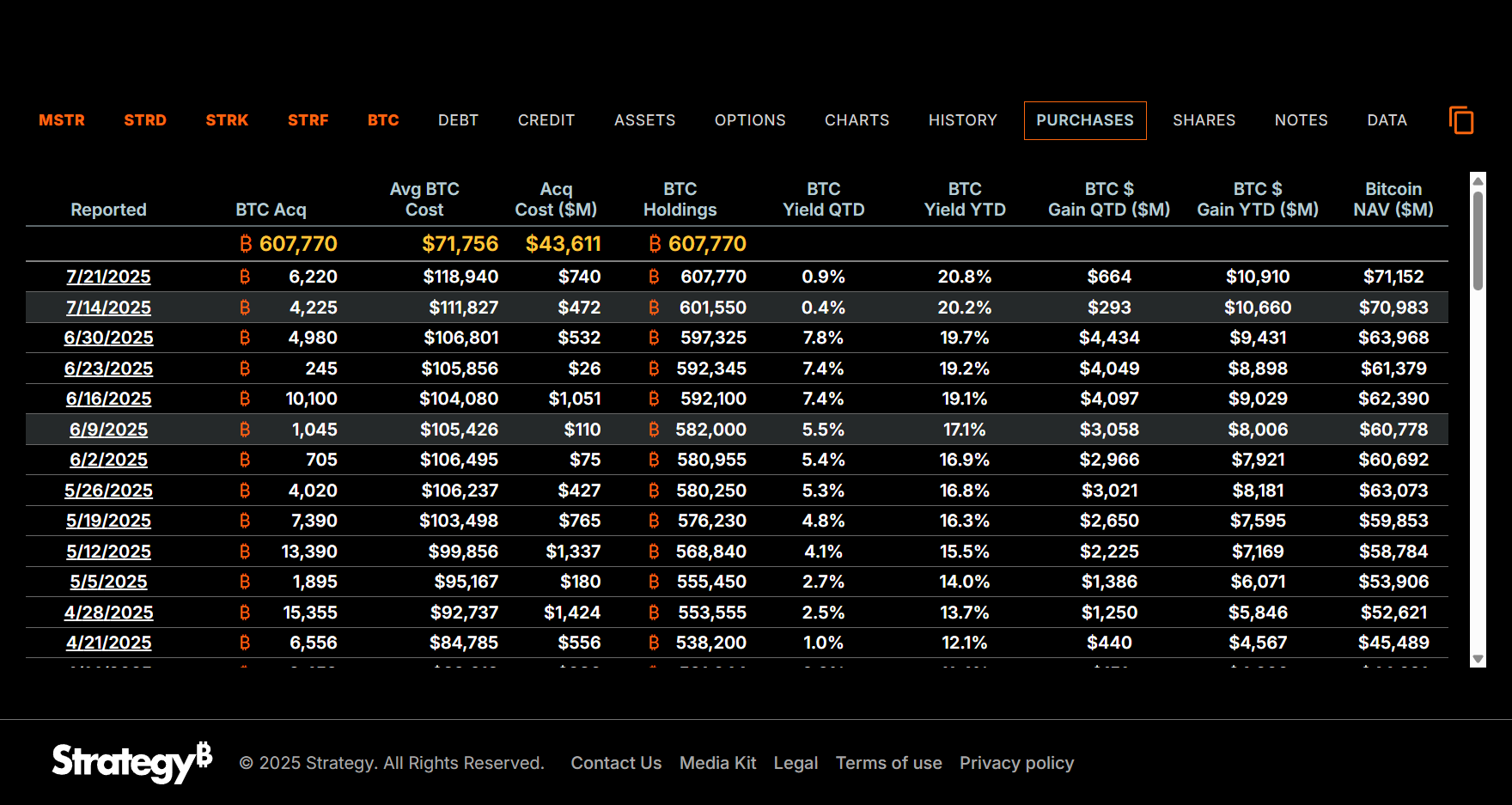Click the Strategy logo in footer
This screenshot has width=1512, height=805.
coord(132,762)
